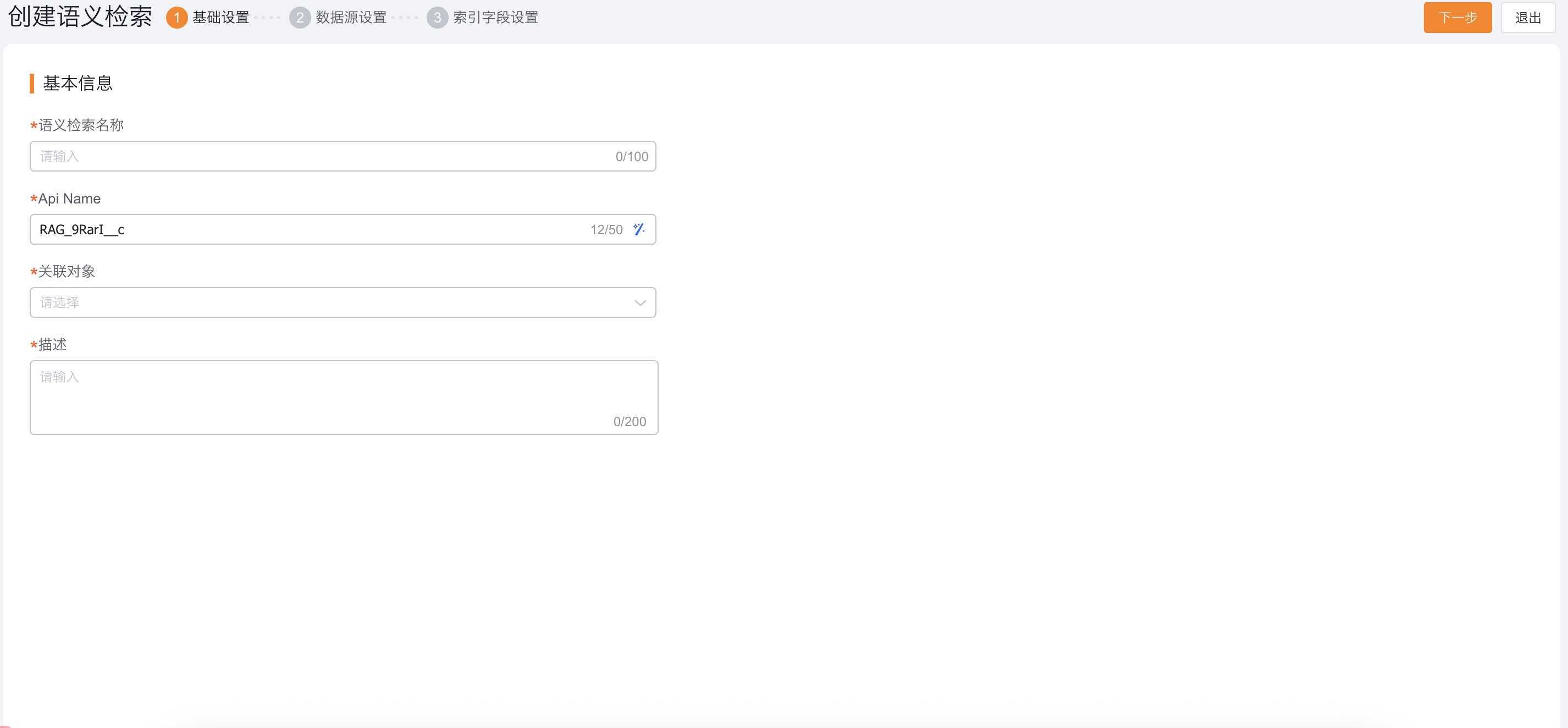Select step 3 索引字段设置

483,18
